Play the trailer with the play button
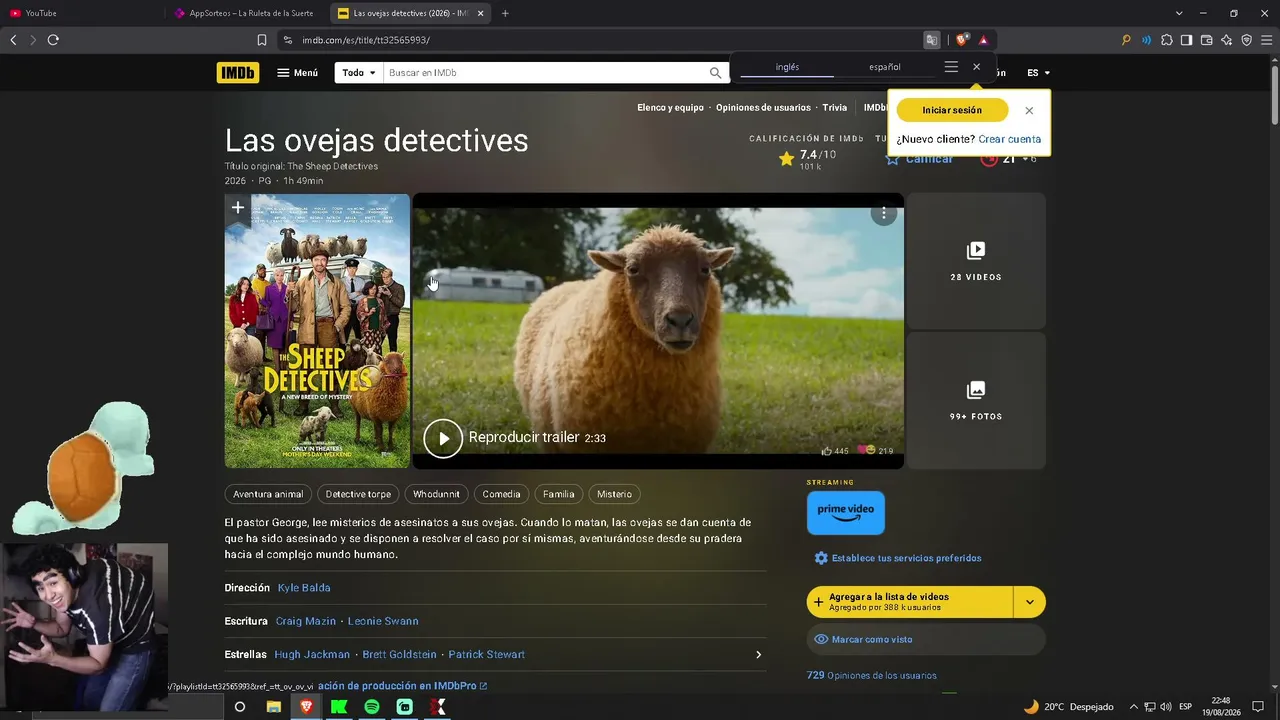Image resolution: width=1280 pixels, height=720 pixels. (x=443, y=438)
